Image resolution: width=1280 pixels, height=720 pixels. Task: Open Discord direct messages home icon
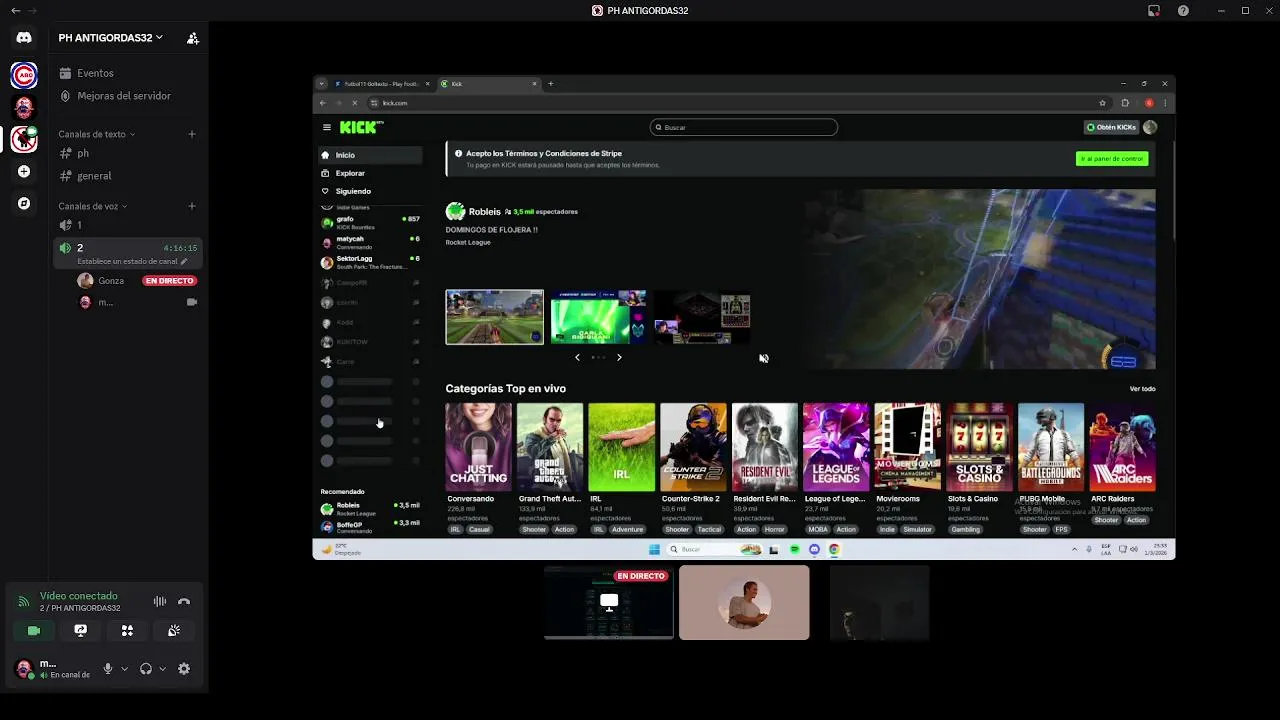24,38
